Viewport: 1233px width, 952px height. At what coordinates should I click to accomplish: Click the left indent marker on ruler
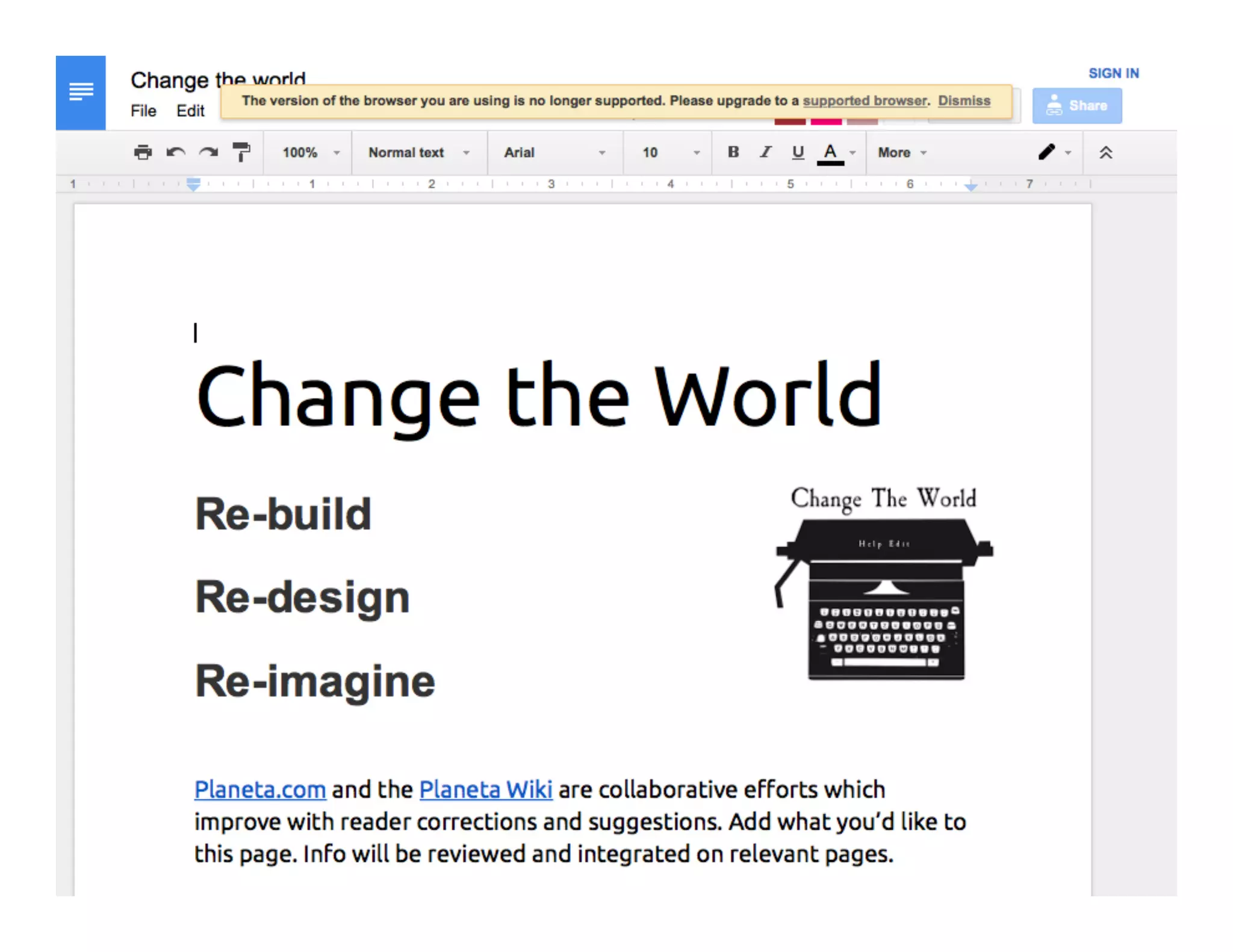(x=193, y=186)
